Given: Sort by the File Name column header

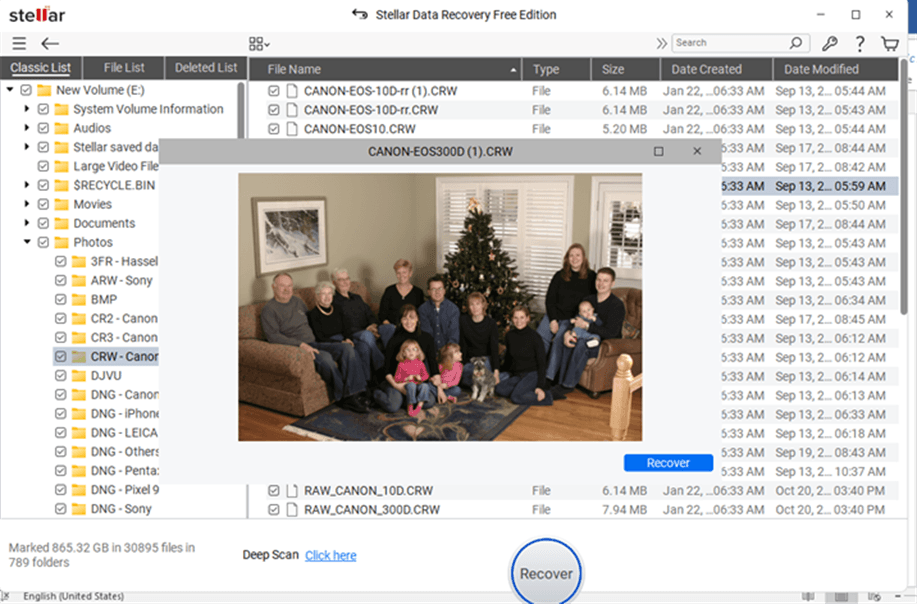Looking at the screenshot, I should point(385,69).
